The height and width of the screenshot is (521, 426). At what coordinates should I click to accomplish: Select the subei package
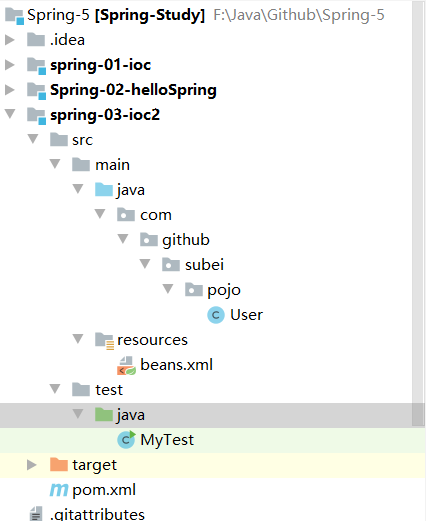204,265
